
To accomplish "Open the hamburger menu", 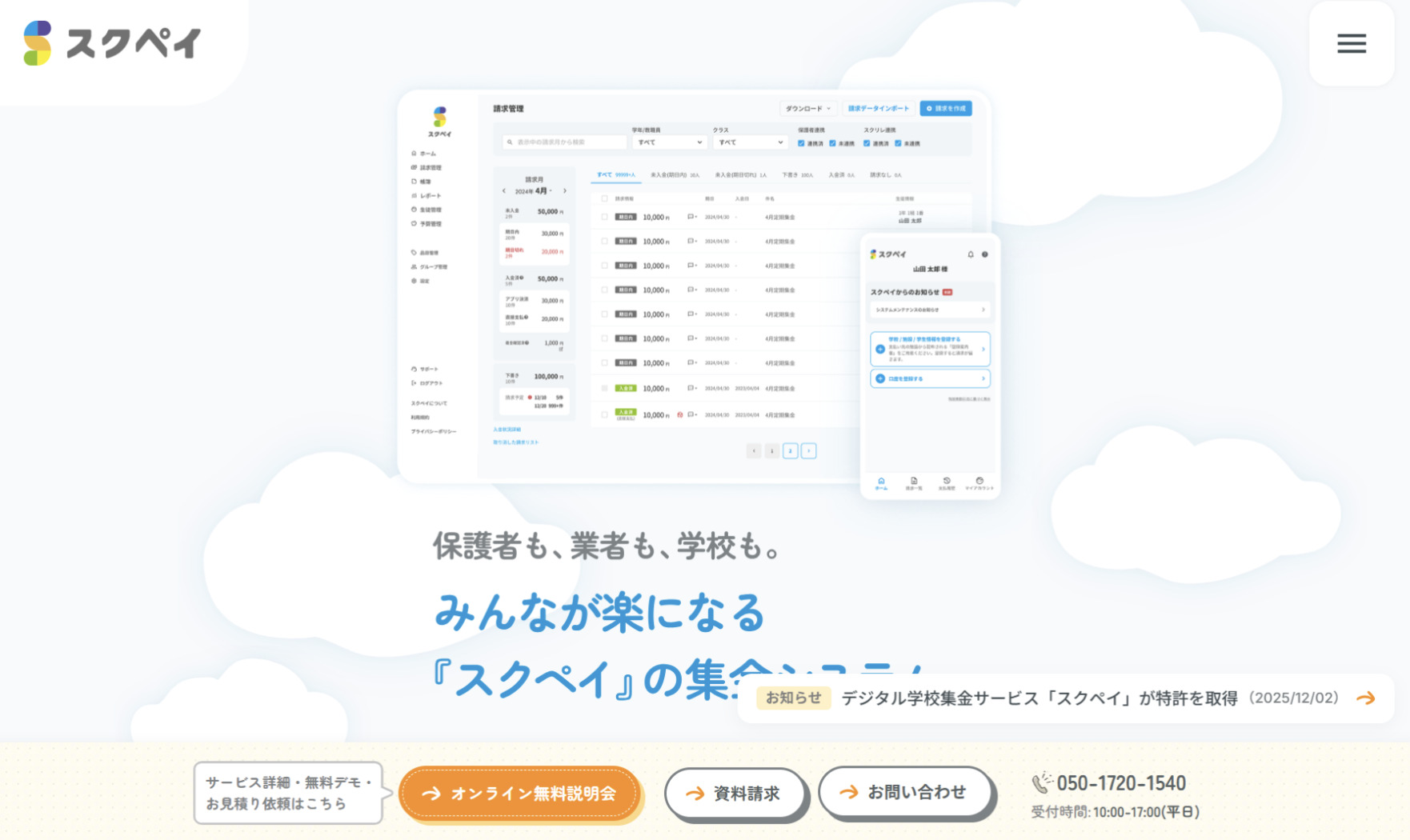I will click(x=1351, y=43).
